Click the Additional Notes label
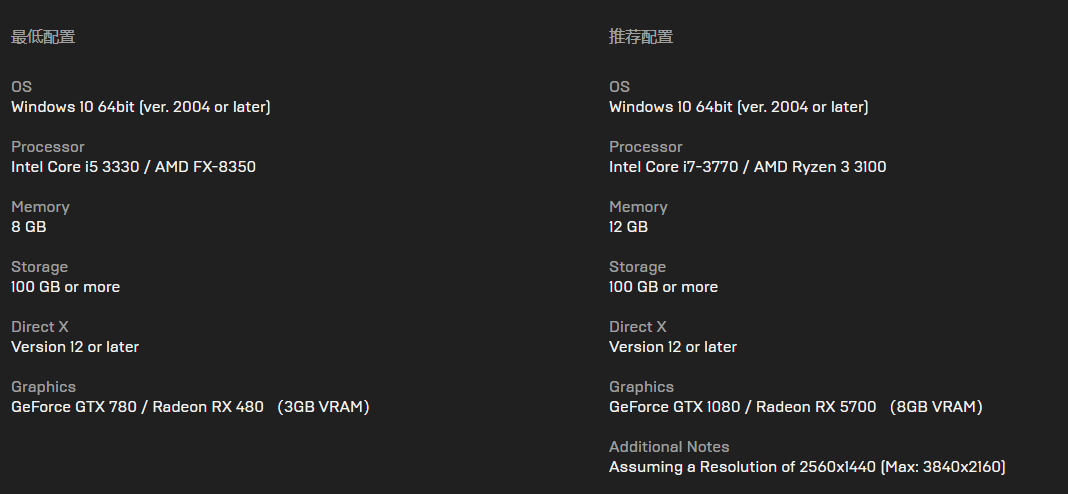1068x494 pixels. tap(669, 447)
